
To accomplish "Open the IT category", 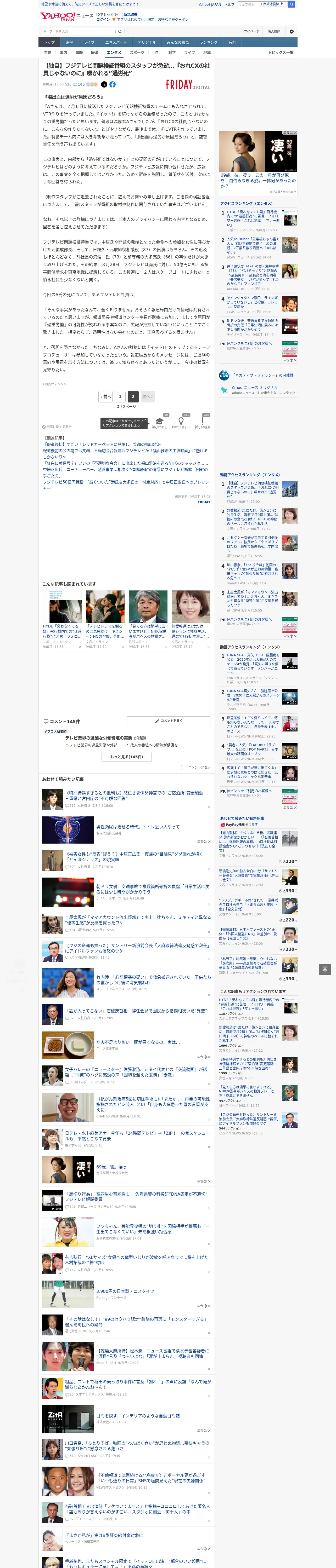I will coord(156,52).
